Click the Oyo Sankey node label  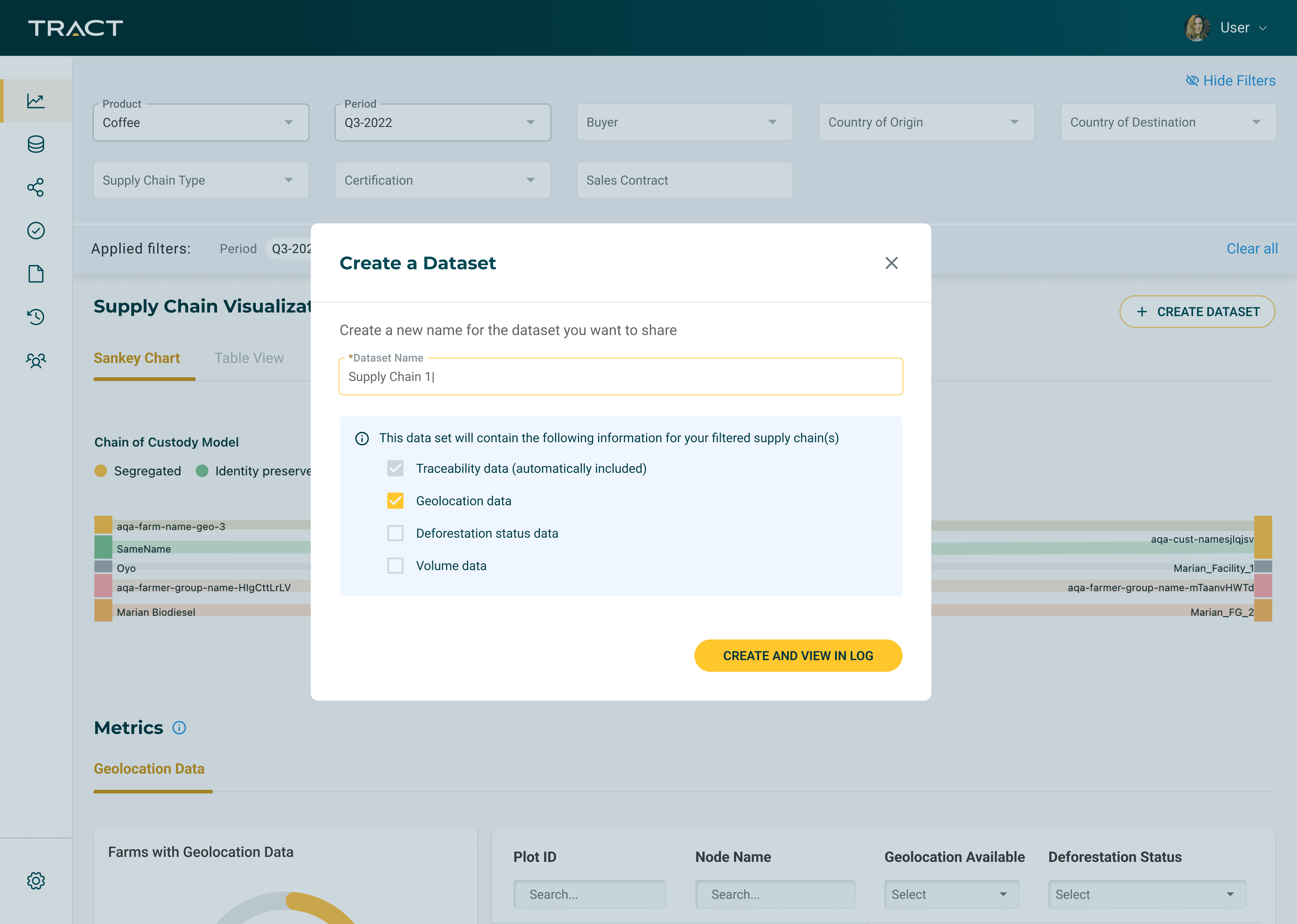(x=126, y=568)
